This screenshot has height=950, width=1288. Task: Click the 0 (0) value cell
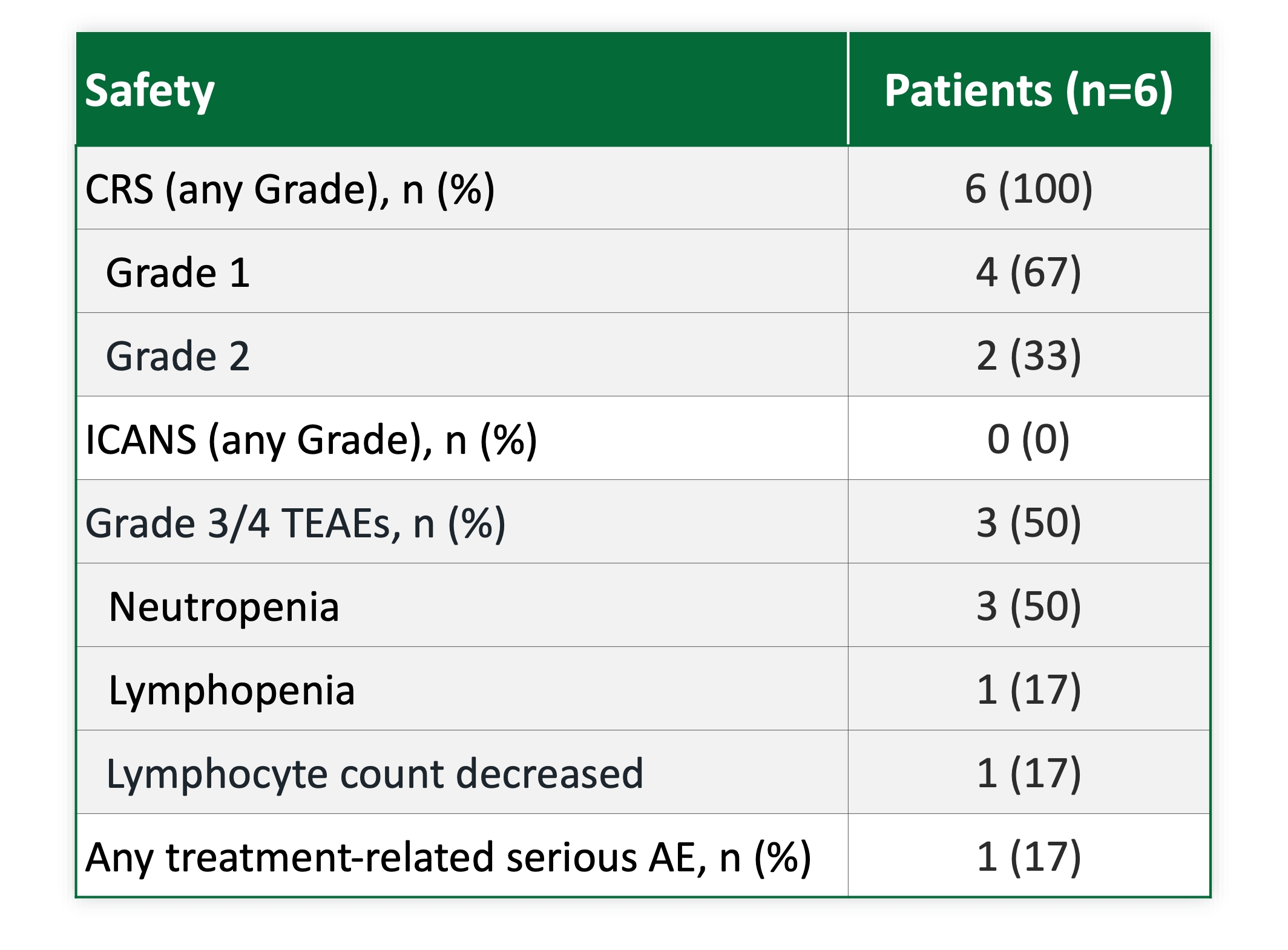pyautogui.click(x=1028, y=439)
